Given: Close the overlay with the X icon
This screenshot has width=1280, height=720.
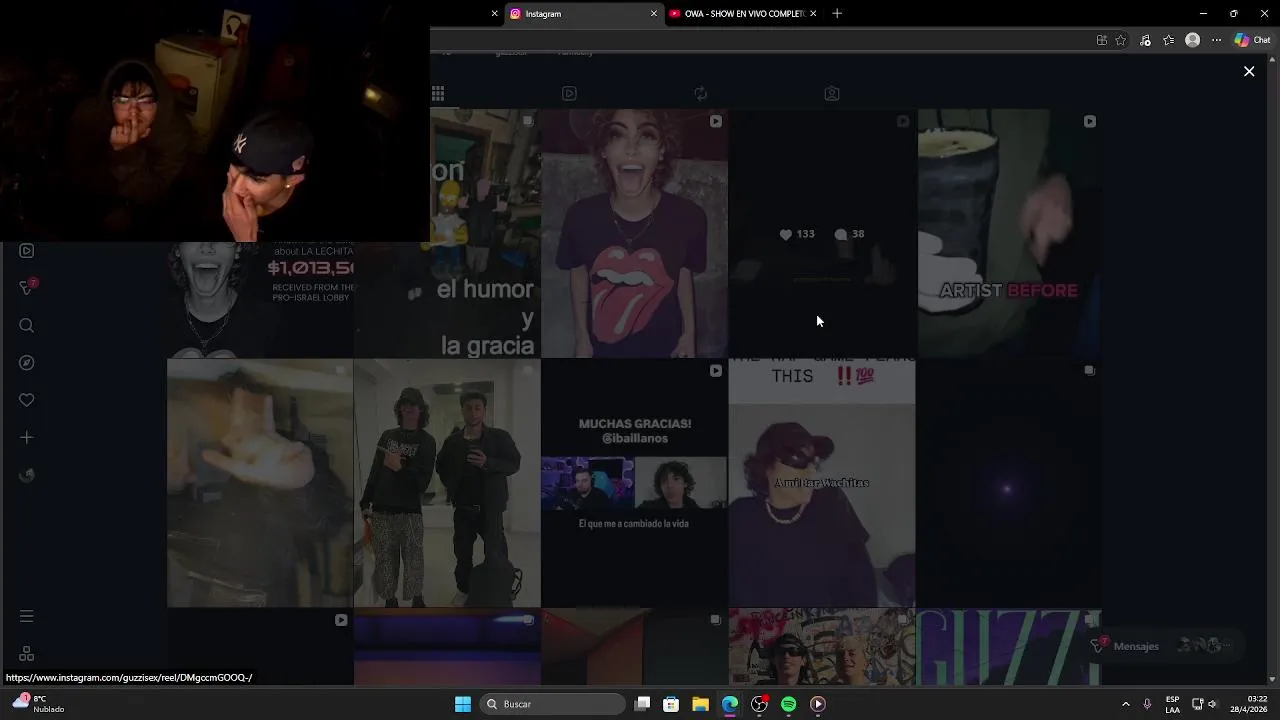Looking at the screenshot, I should tap(1249, 71).
